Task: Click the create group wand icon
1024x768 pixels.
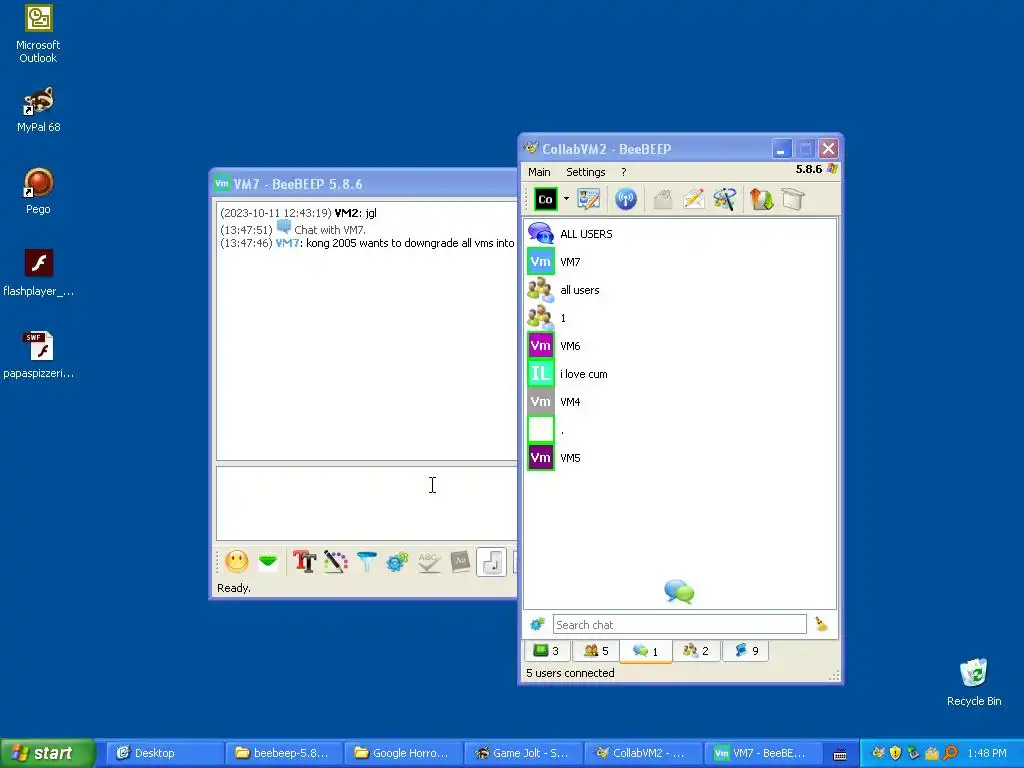Action: (x=725, y=199)
